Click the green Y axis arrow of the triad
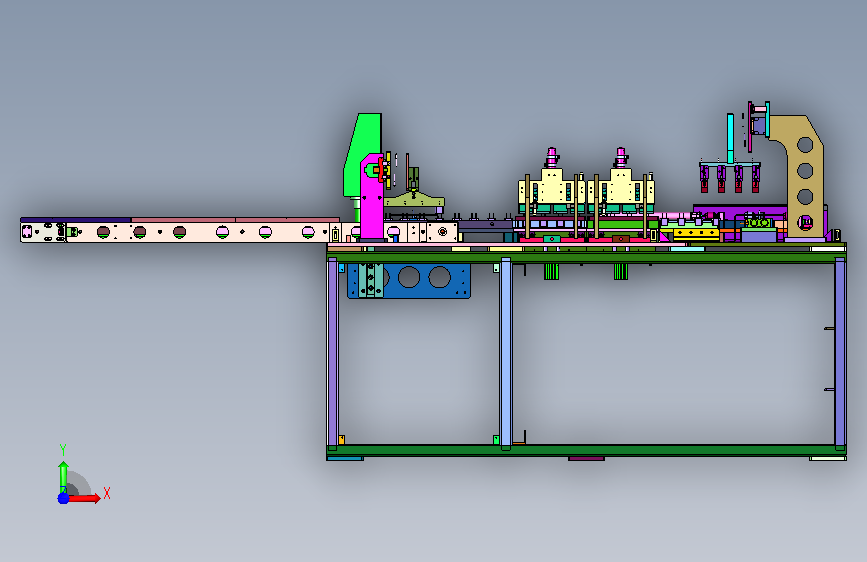Image resolution: width=867 pixels, height=562 pixels. click(63, 476)
